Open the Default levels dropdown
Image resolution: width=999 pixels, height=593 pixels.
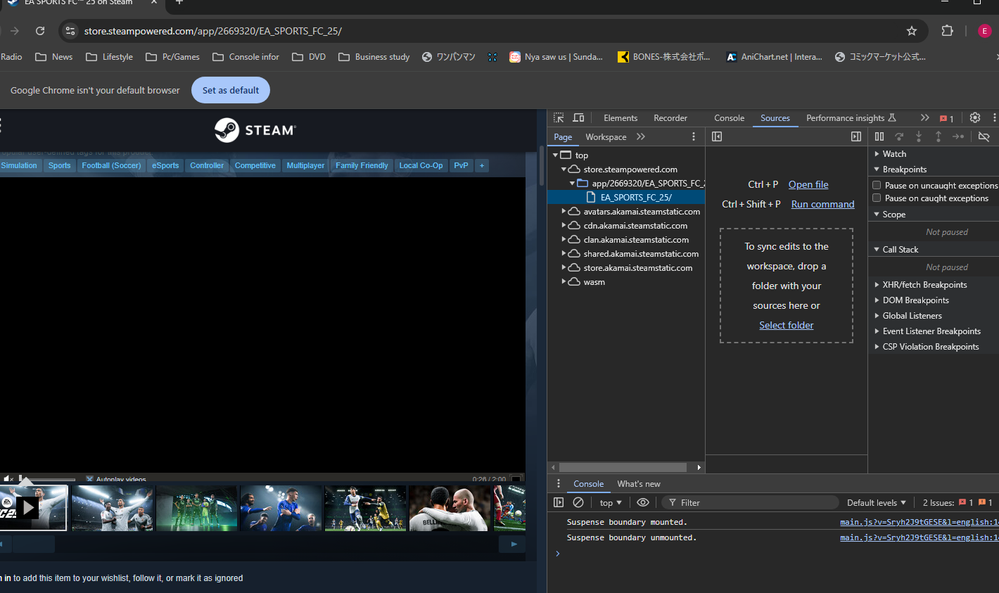coord(876,503)
